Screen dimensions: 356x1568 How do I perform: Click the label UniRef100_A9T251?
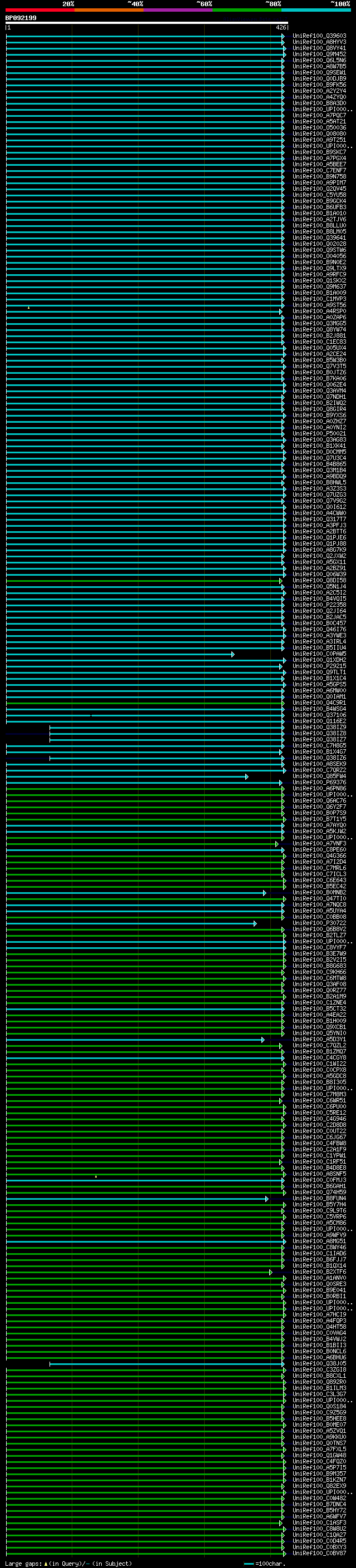click(x=319, y=140)
